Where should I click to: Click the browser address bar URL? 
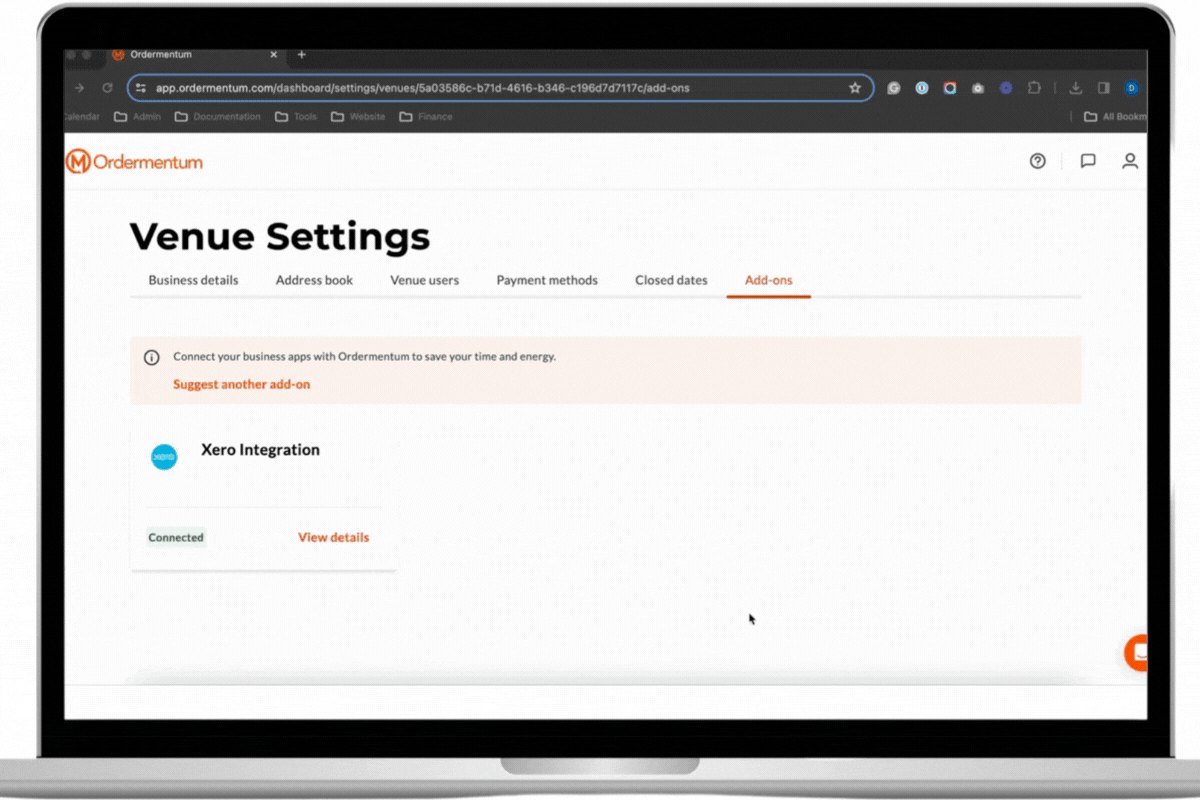point(422,88)
